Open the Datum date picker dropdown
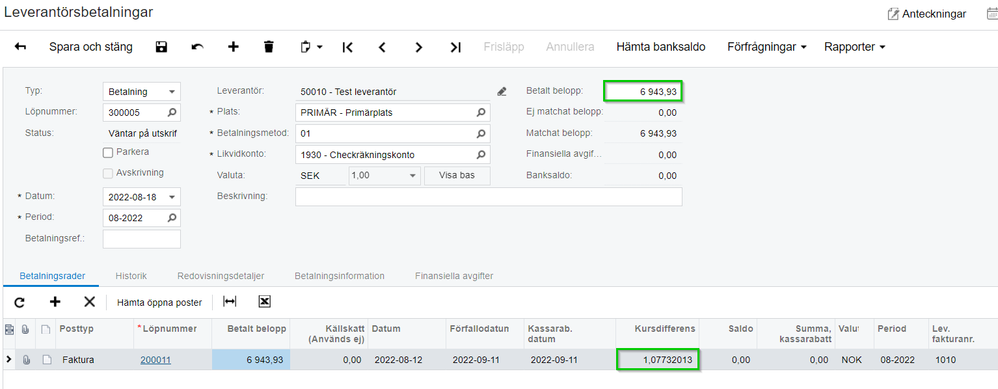998x389 pixels. pos(172,197)
